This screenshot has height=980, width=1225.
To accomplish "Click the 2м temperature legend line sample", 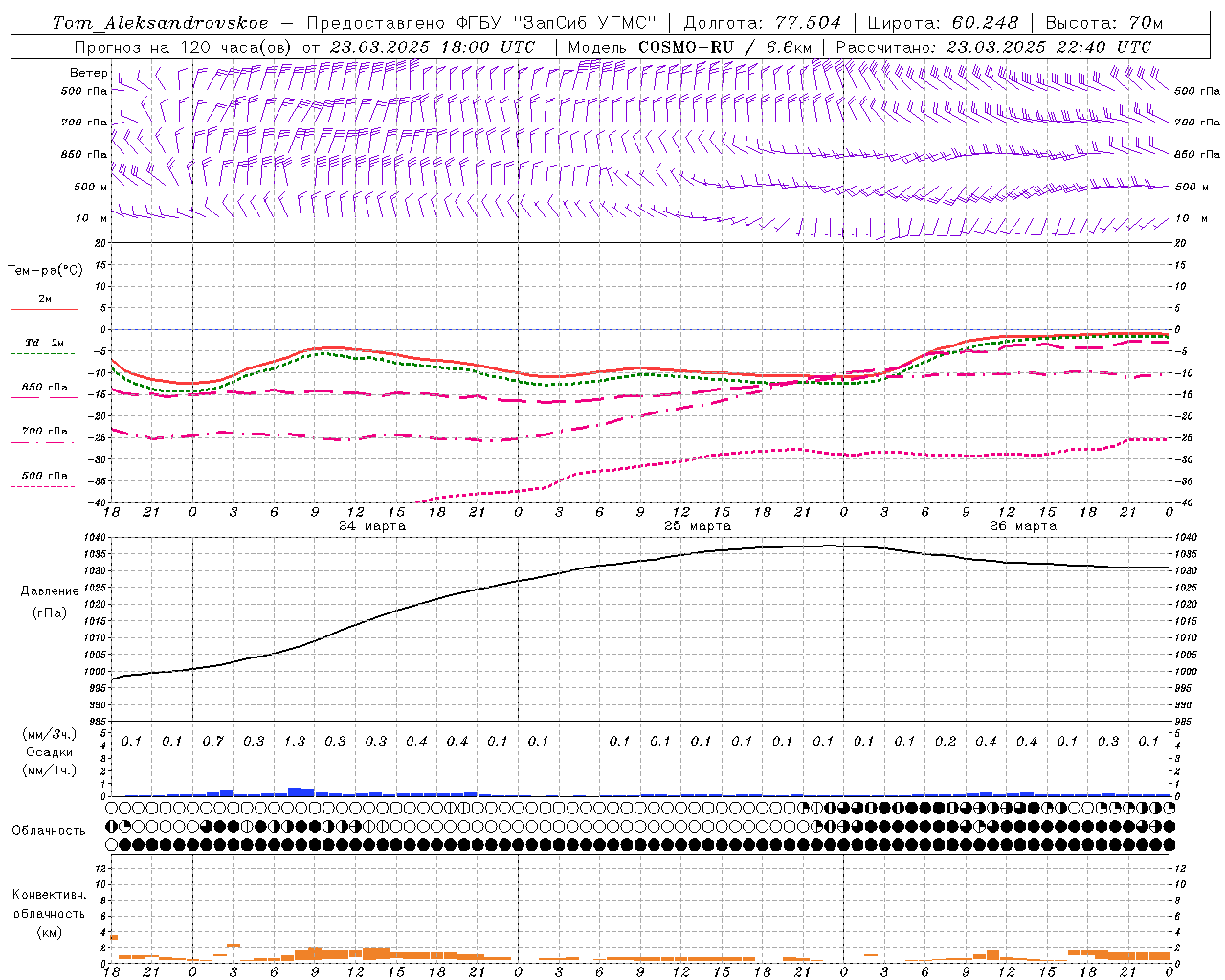I will coord(44,309).
